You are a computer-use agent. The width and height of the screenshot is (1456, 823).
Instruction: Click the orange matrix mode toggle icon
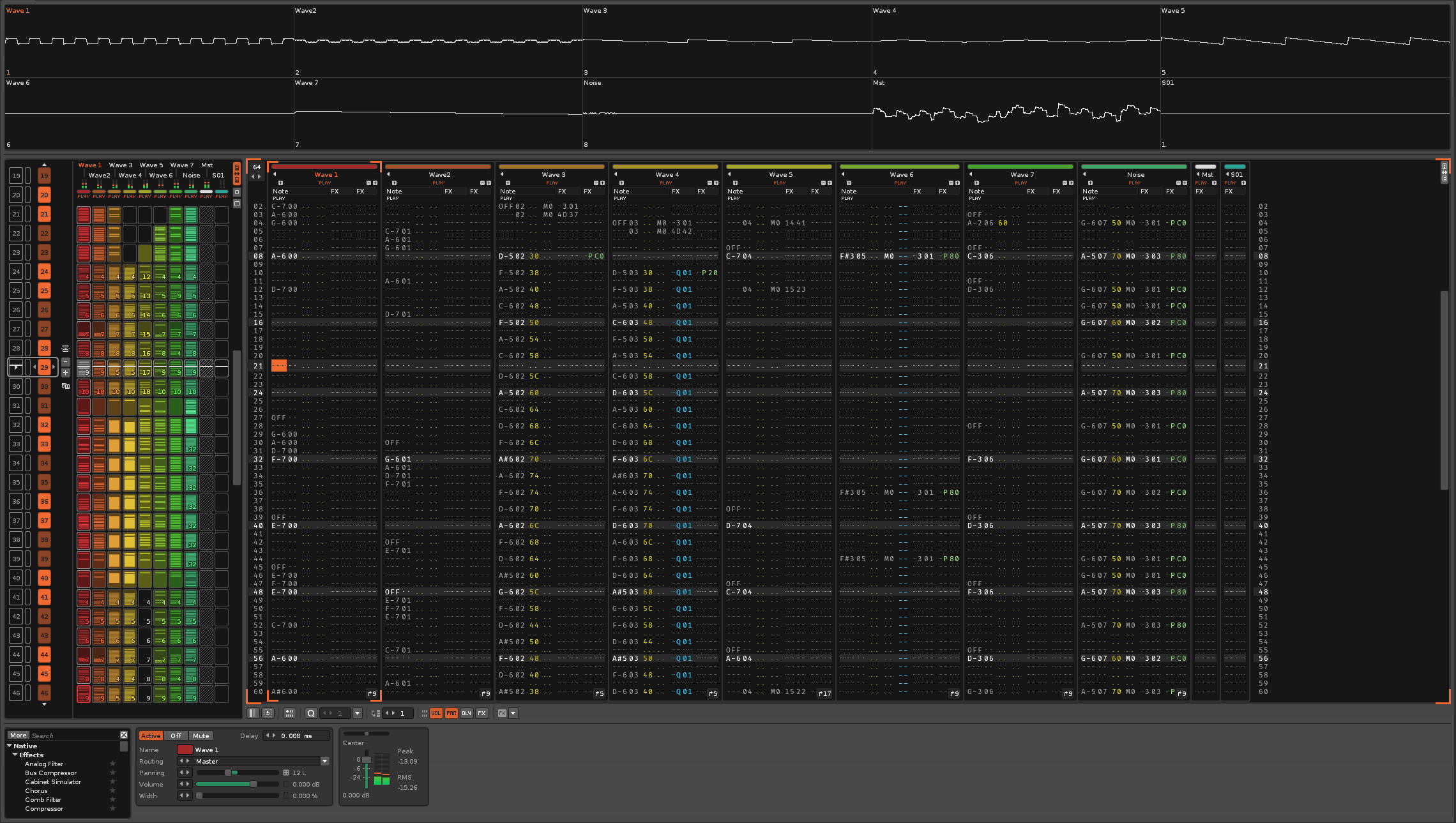pos(237,173)
